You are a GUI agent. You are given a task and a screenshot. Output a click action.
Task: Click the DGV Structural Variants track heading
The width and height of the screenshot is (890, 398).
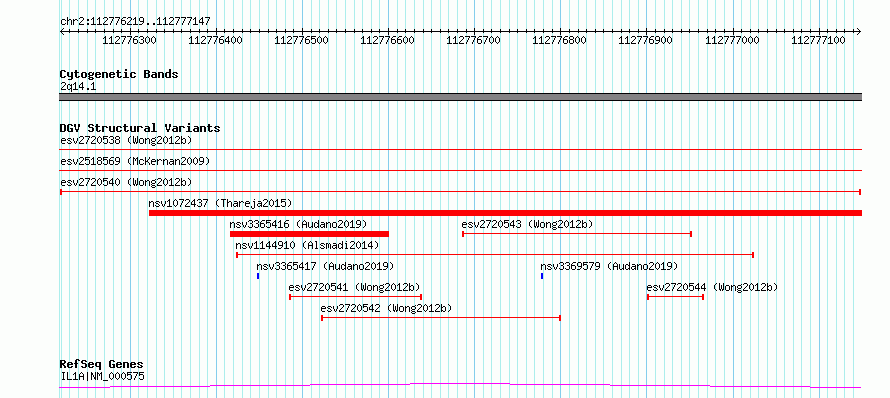(x=140, y=128)
